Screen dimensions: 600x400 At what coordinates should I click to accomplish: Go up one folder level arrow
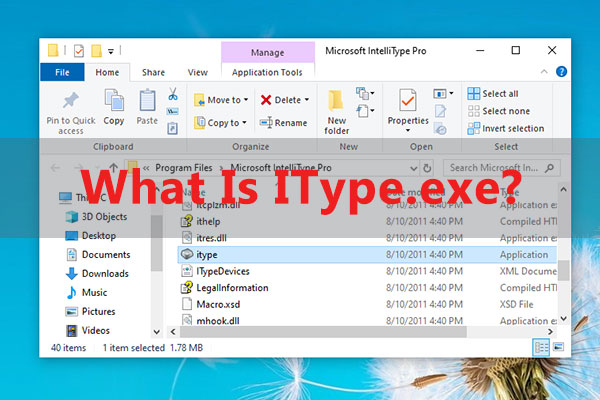(113, 168)
